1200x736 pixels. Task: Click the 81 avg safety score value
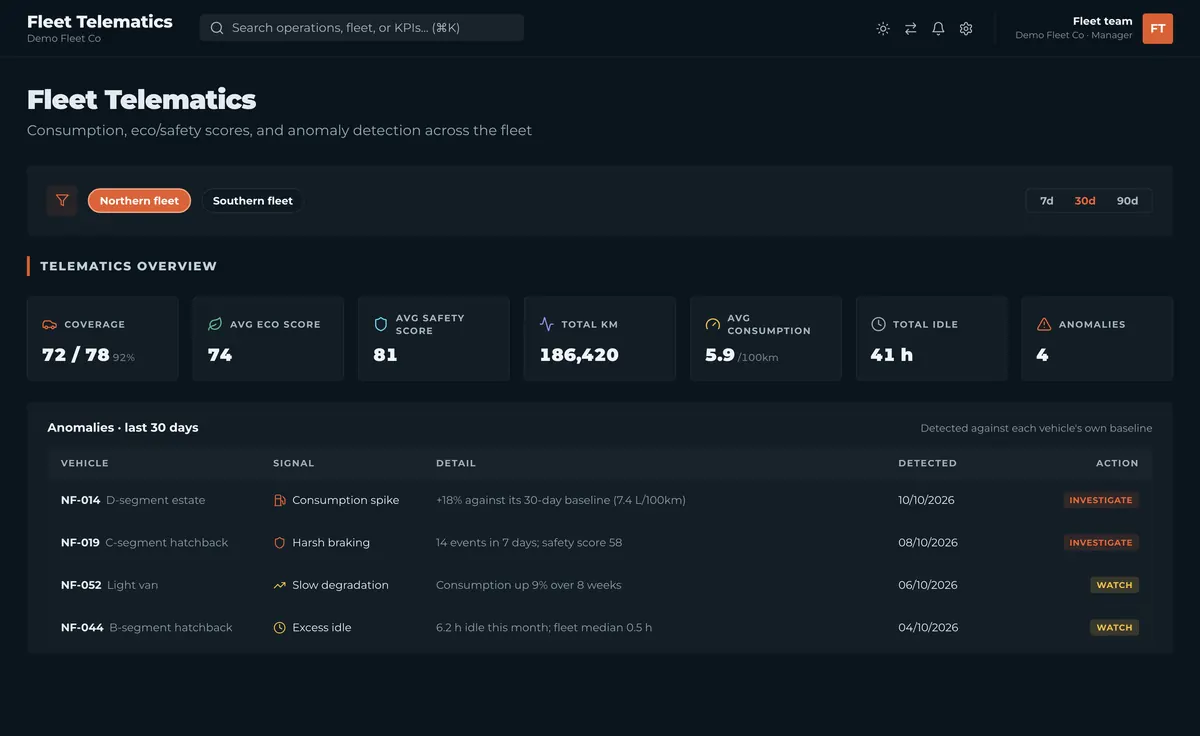point(385,355)
